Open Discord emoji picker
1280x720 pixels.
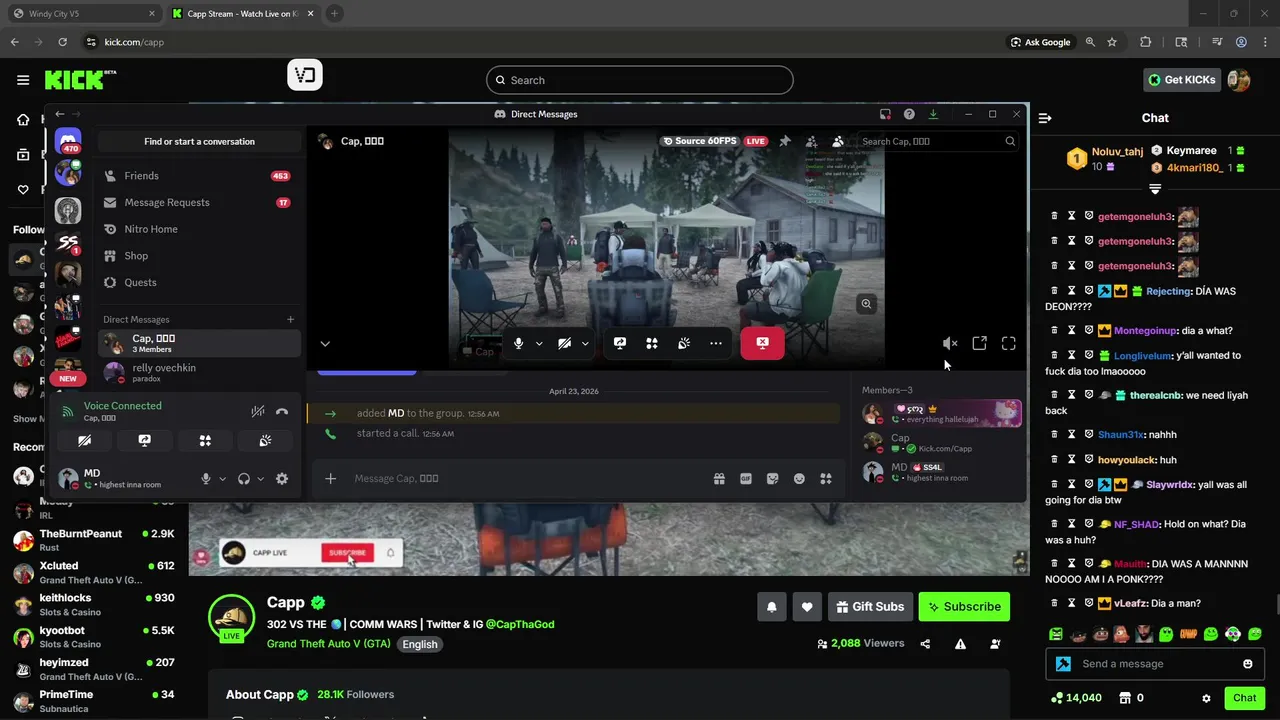point(799,479)
